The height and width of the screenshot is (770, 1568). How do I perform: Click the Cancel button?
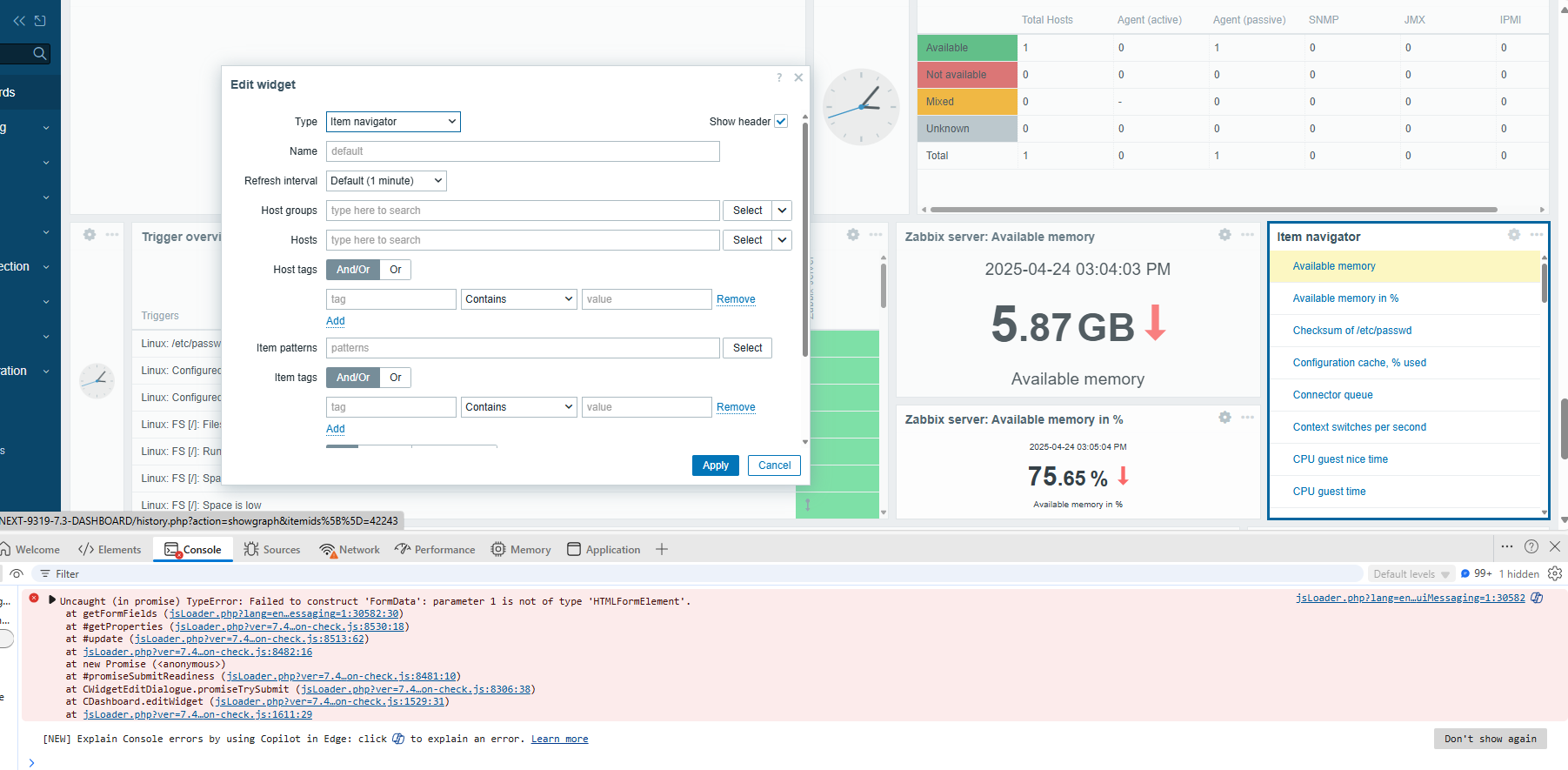[774, 465]
